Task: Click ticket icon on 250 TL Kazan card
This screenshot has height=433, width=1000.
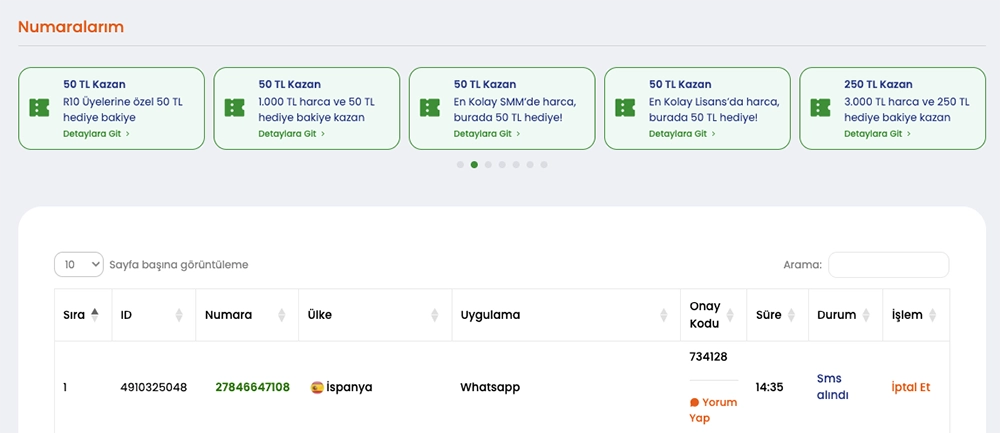Action: pyautogui.click(x=820, y=108)
